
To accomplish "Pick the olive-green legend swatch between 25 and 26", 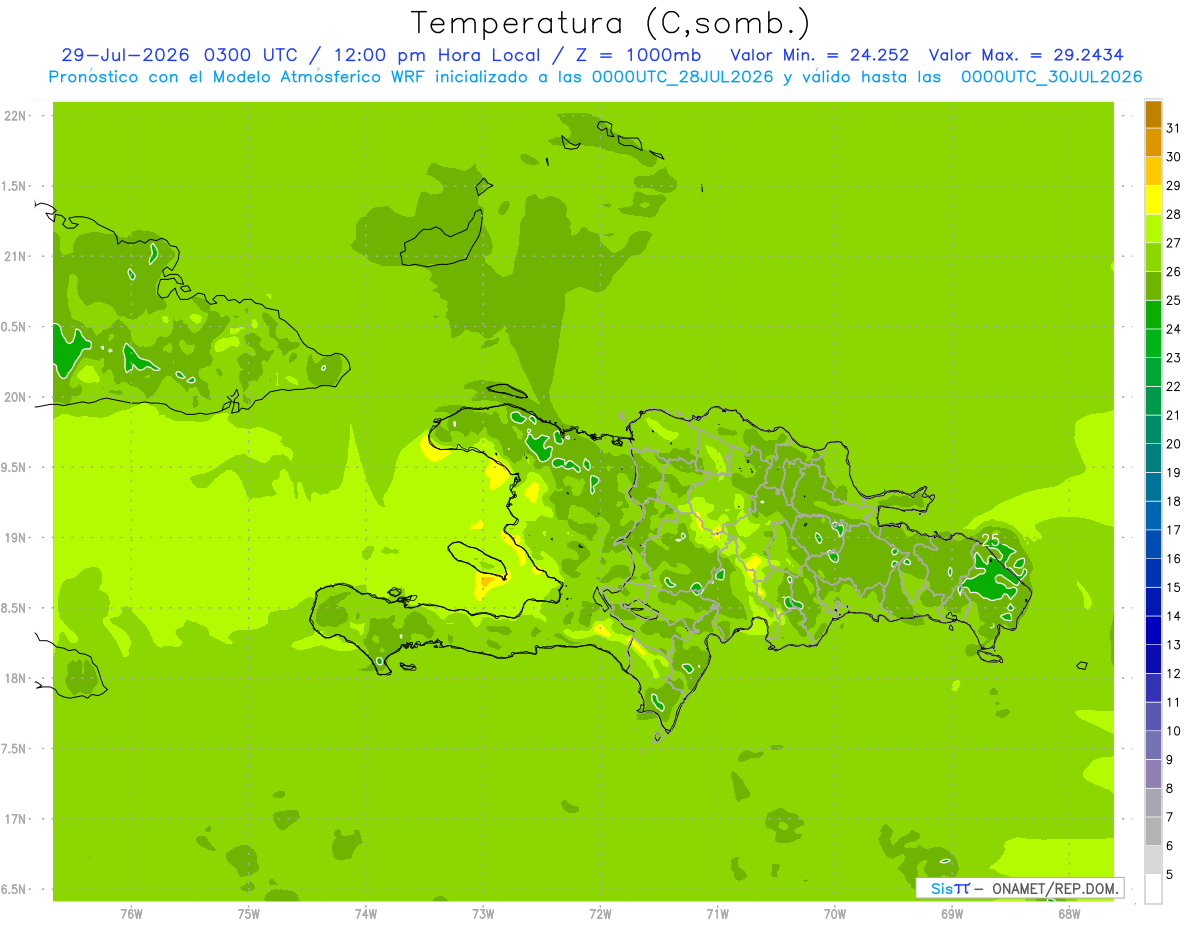I will (1153, 286).
